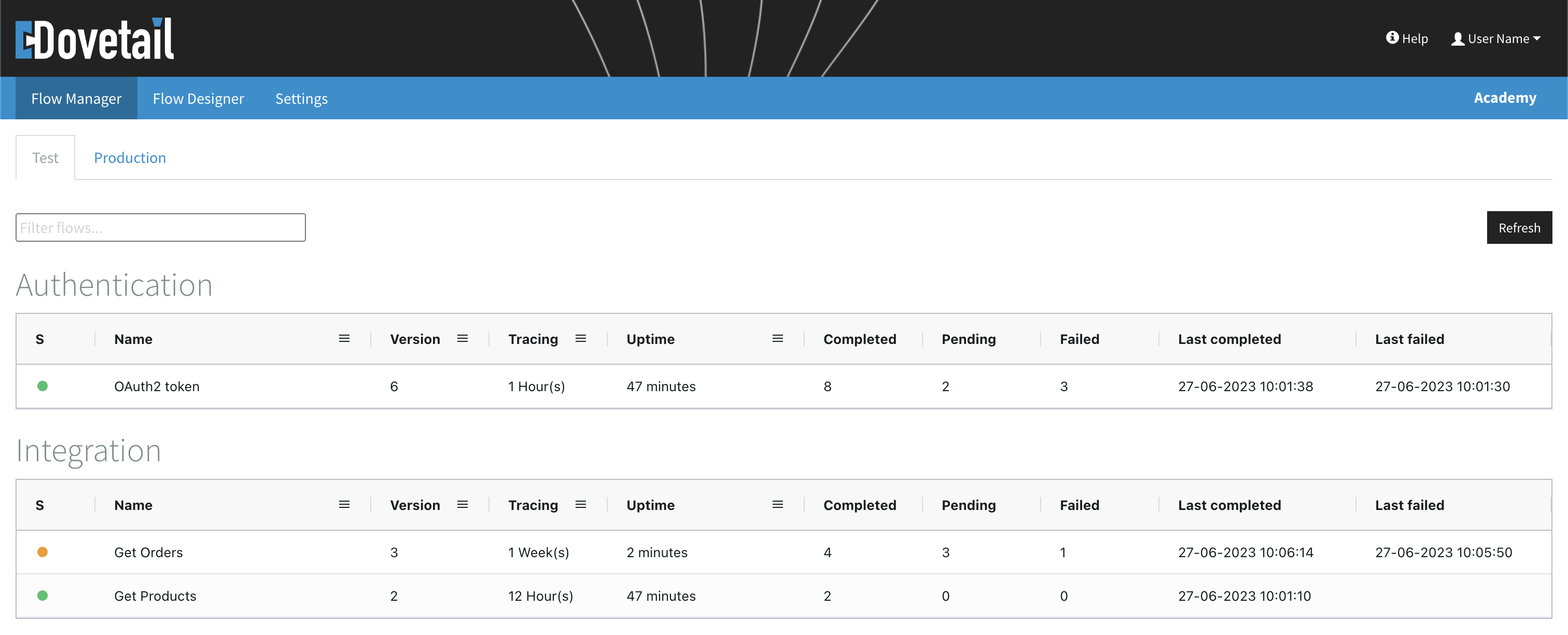Click the Dovetail logo

click(x=95, y=39)
